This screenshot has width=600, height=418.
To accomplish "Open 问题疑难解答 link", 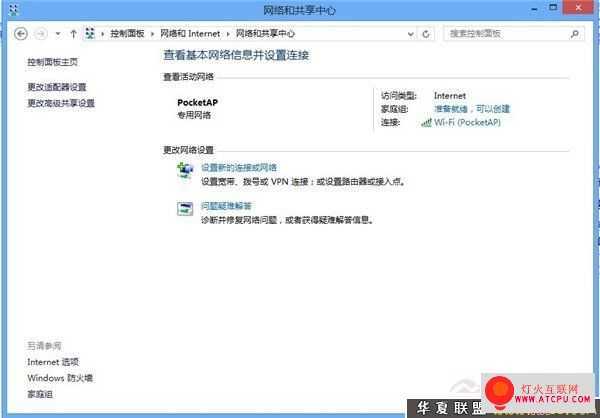I will point(226,206).
